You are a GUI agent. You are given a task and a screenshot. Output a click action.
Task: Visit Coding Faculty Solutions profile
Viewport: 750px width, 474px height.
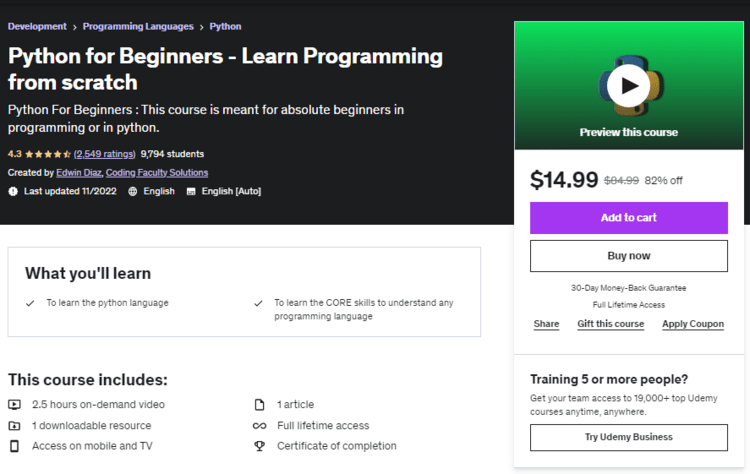tap(157, 173)
